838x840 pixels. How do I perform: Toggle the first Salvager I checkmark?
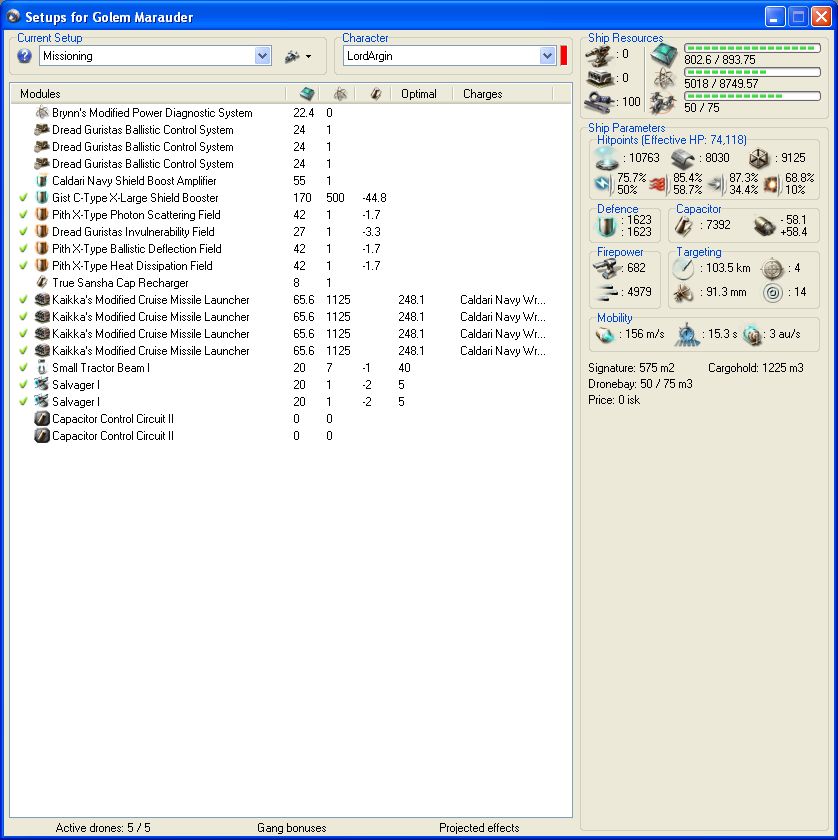click(x=23, y=385)
